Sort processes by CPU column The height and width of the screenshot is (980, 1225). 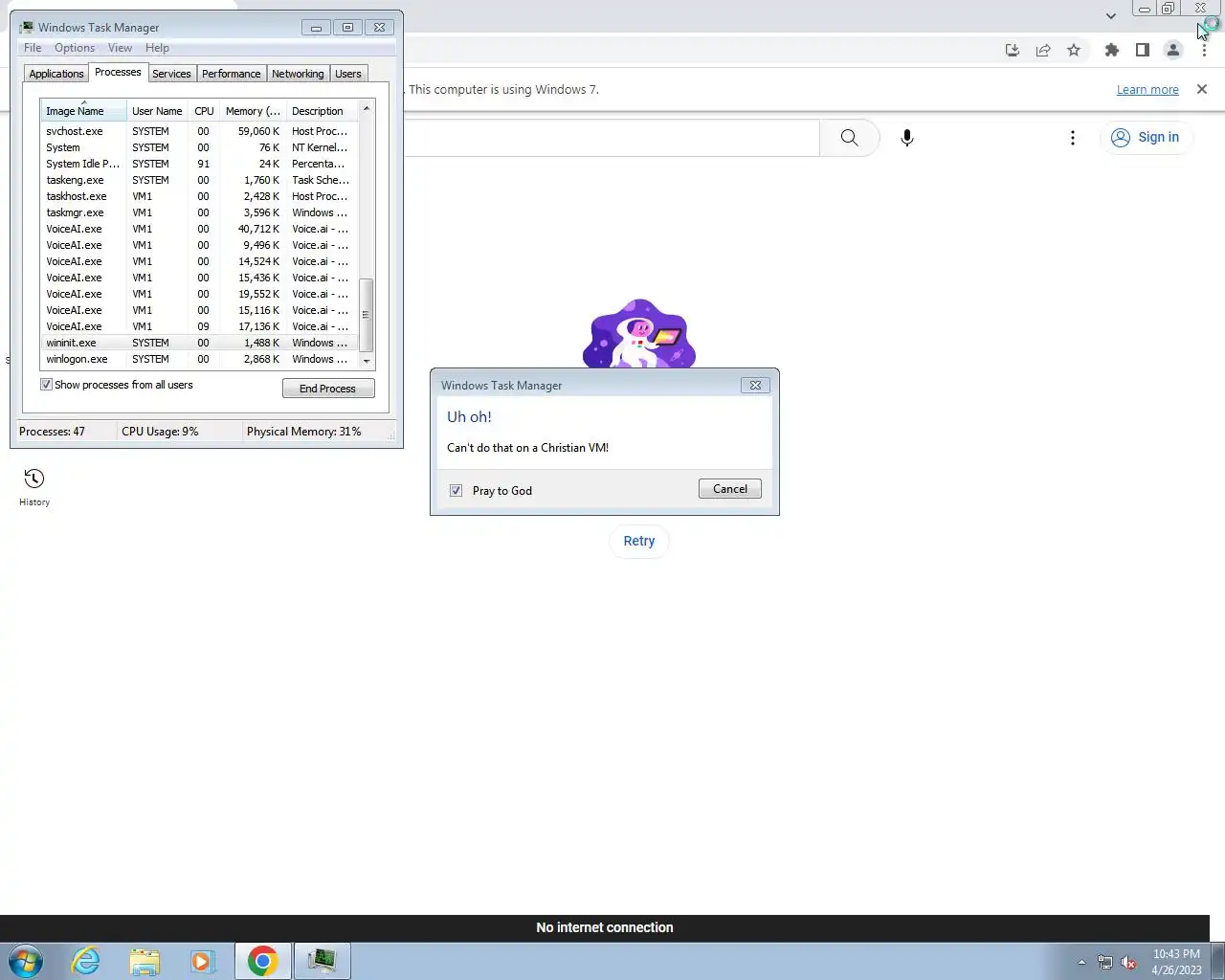pos(204,111)
